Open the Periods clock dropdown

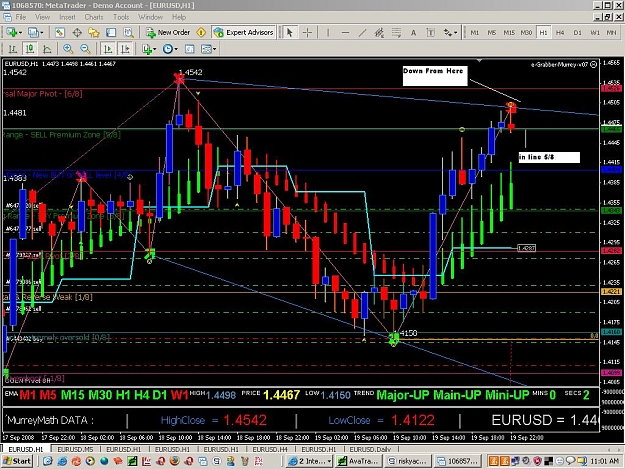point(170,49)
